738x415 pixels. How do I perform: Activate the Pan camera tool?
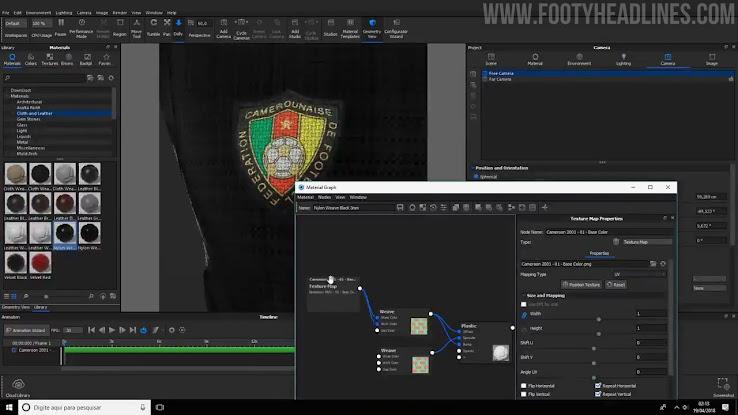point(167,28)
